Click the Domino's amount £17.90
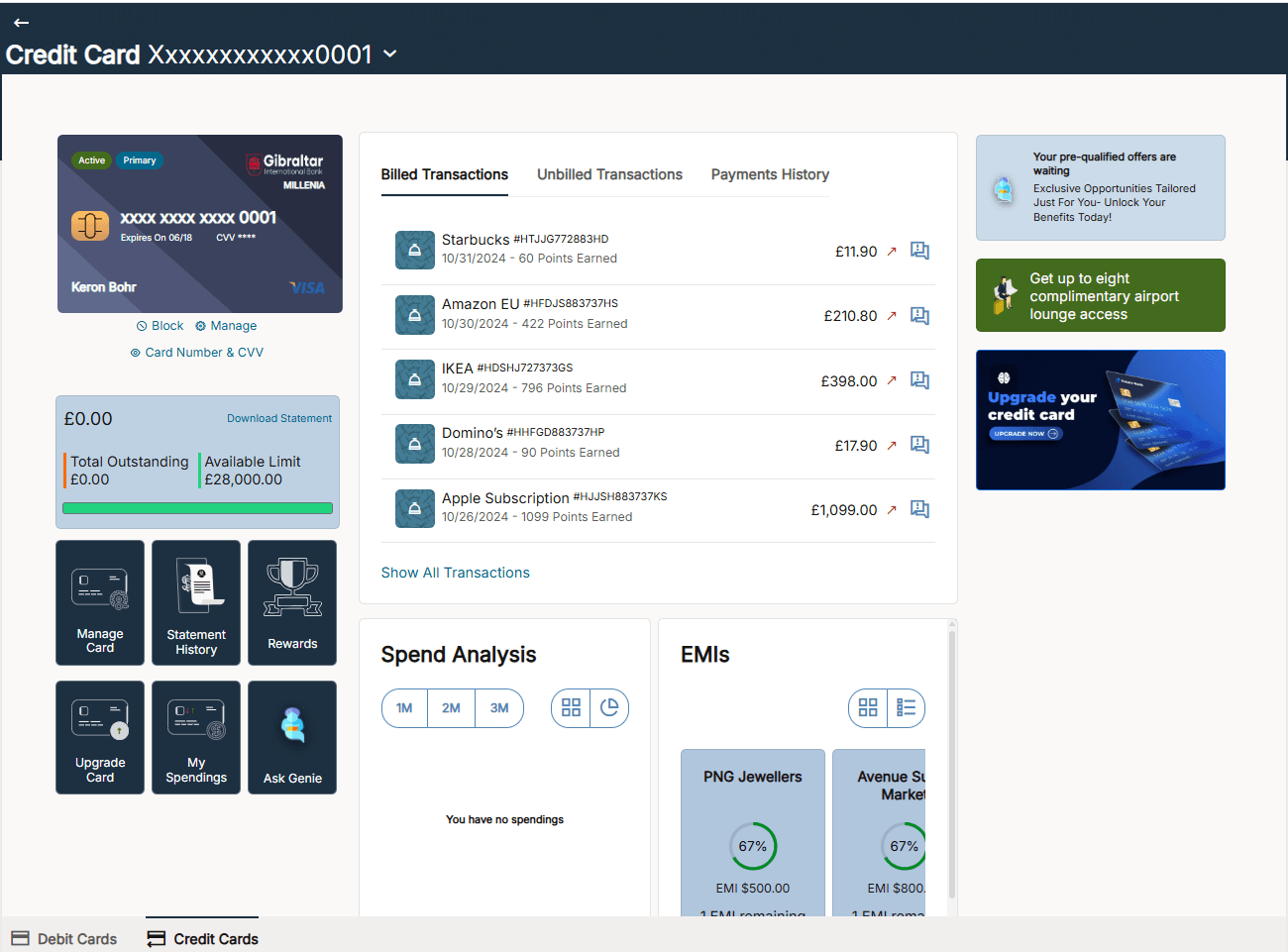1288x952 pixels. [x=856, y=446]
